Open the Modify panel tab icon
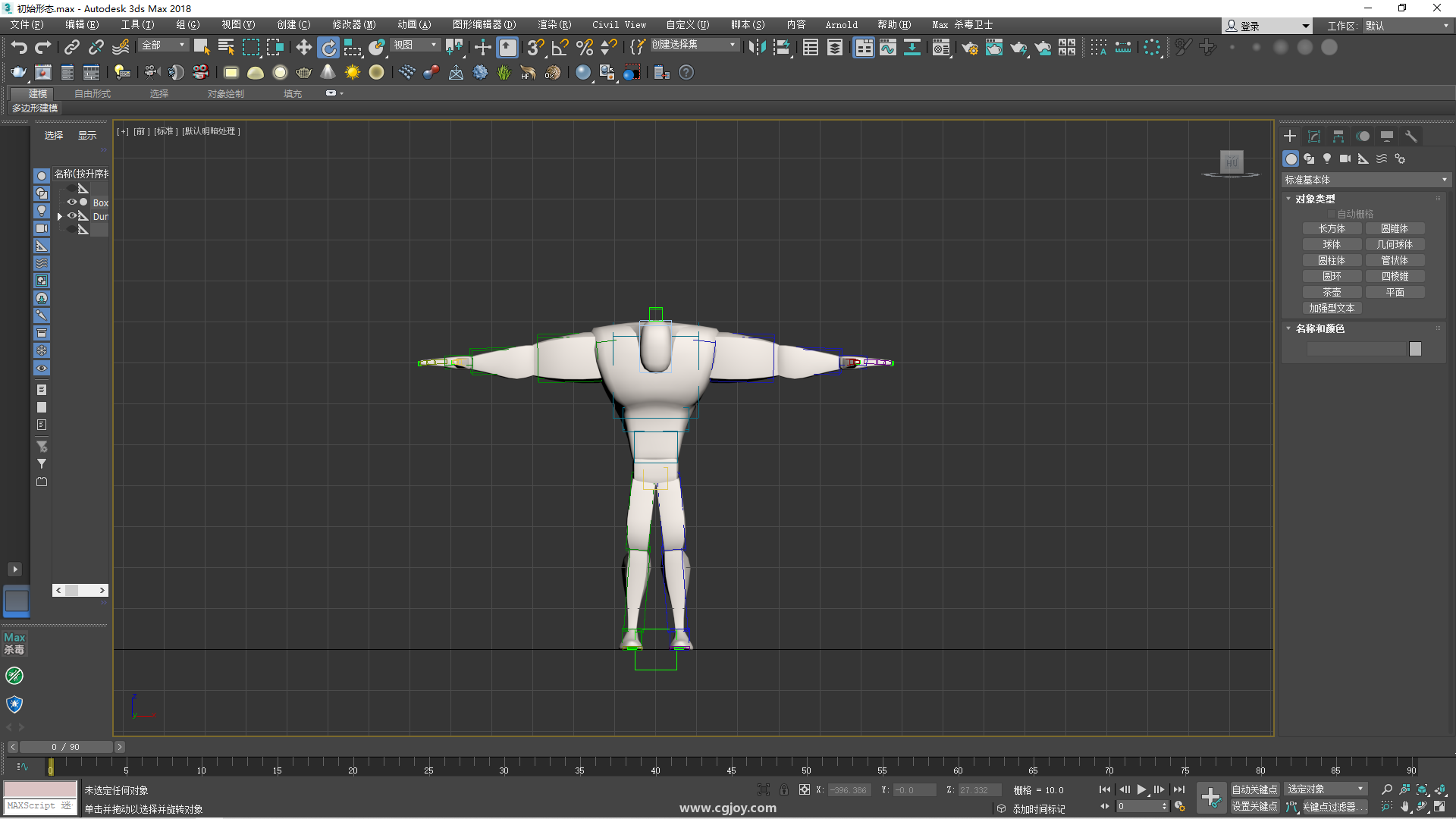This screenshot has height=819, width=1456. tap(1314, 136)
